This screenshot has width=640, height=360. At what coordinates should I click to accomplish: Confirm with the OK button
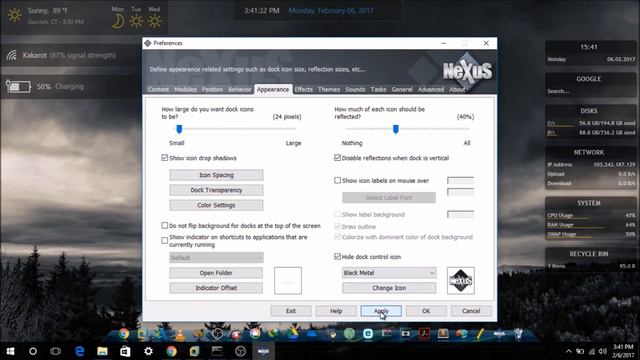pos(426,311)
